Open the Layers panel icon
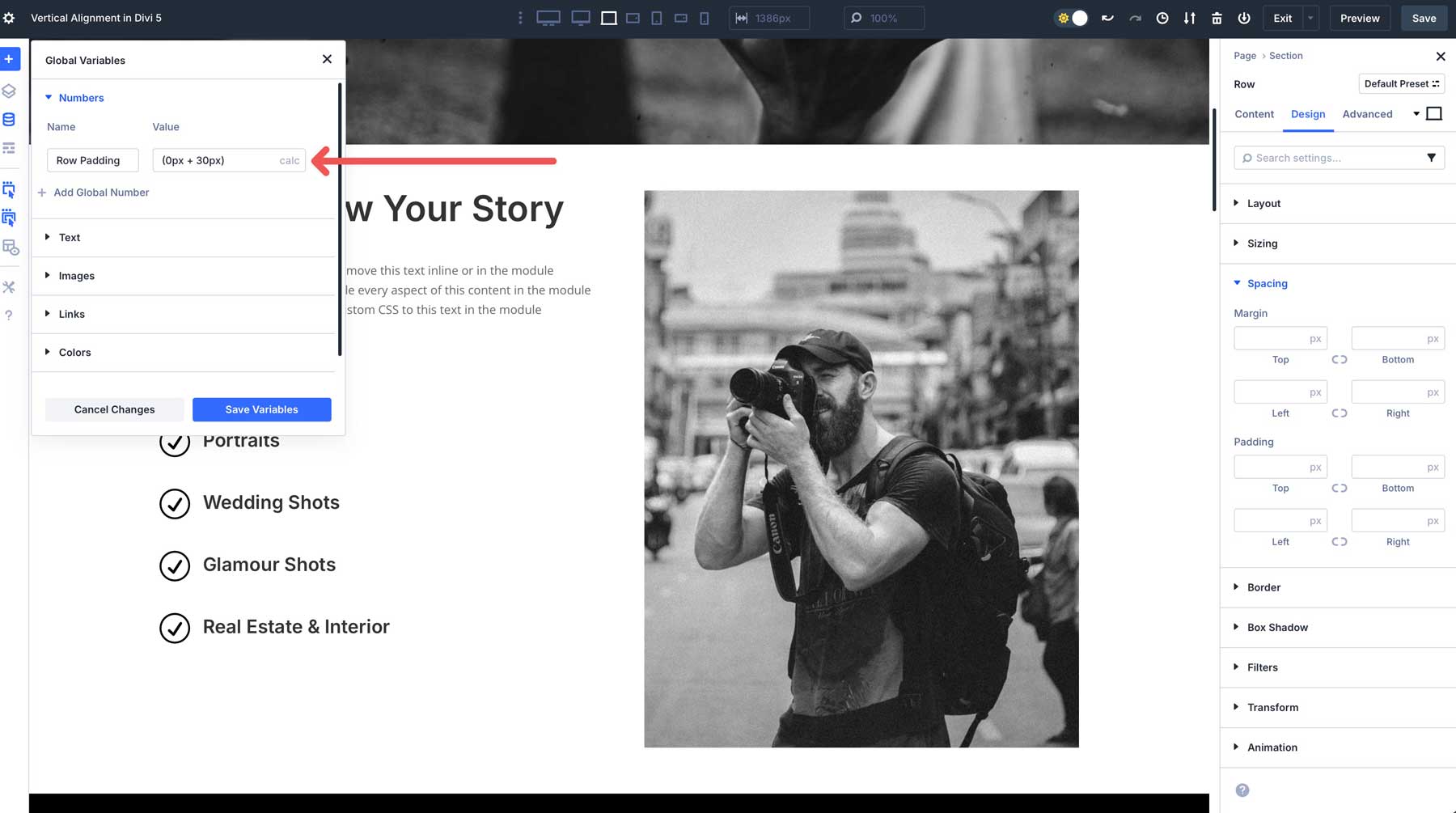1456x813 pixels. (x=10, y=91)
